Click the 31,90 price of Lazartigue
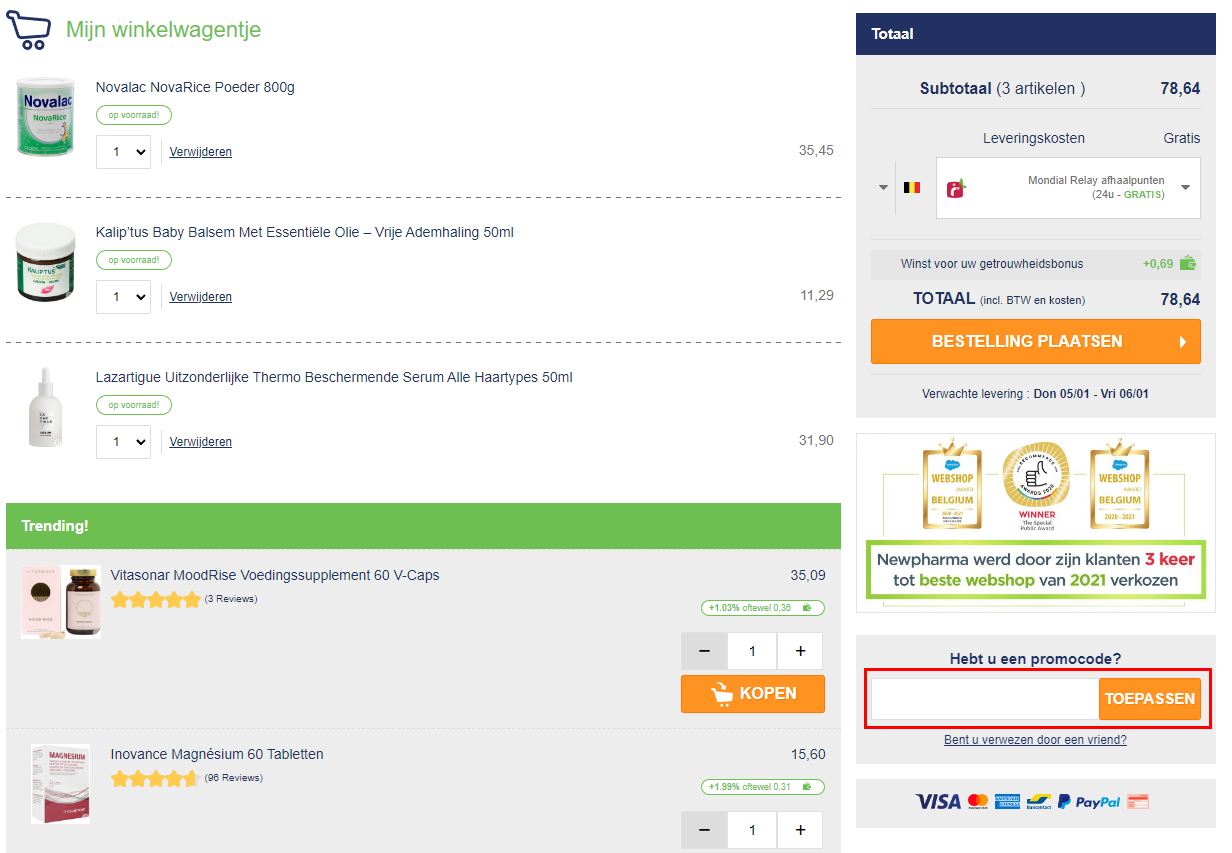This screenshot has width=1232, height=853. pyautogui.click(x=816, y=440)
